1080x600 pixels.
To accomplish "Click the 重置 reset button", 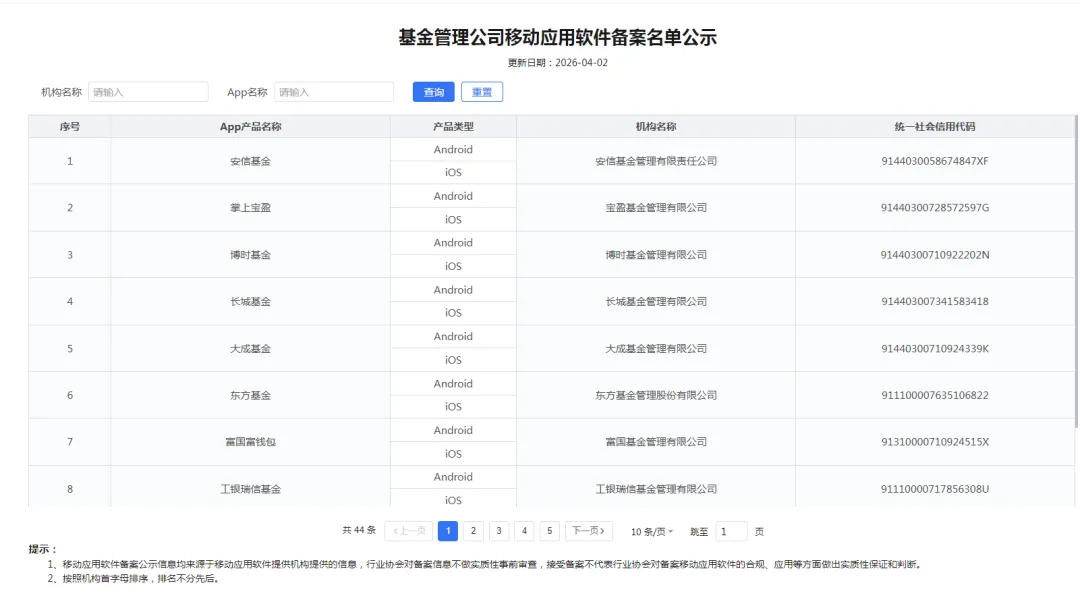I will coord(481,92).
